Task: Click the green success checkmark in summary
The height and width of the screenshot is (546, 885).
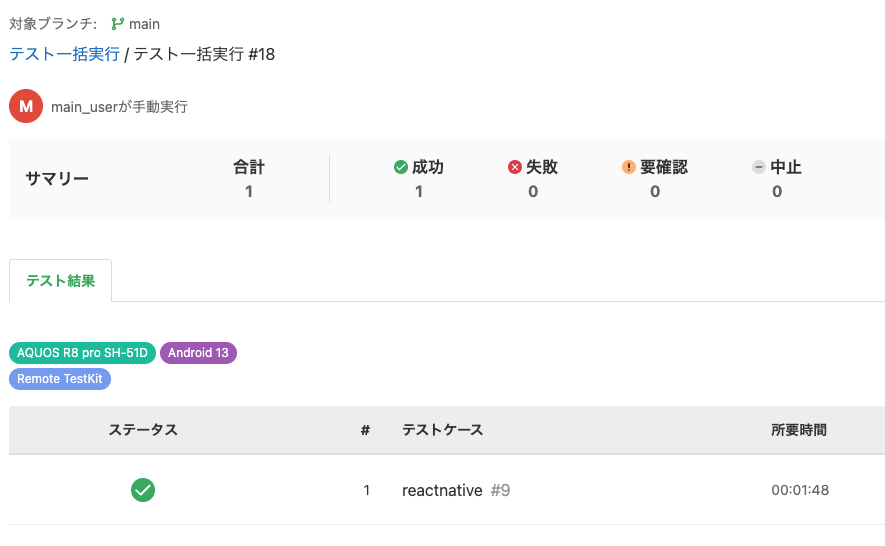Action: pos(401,168)
